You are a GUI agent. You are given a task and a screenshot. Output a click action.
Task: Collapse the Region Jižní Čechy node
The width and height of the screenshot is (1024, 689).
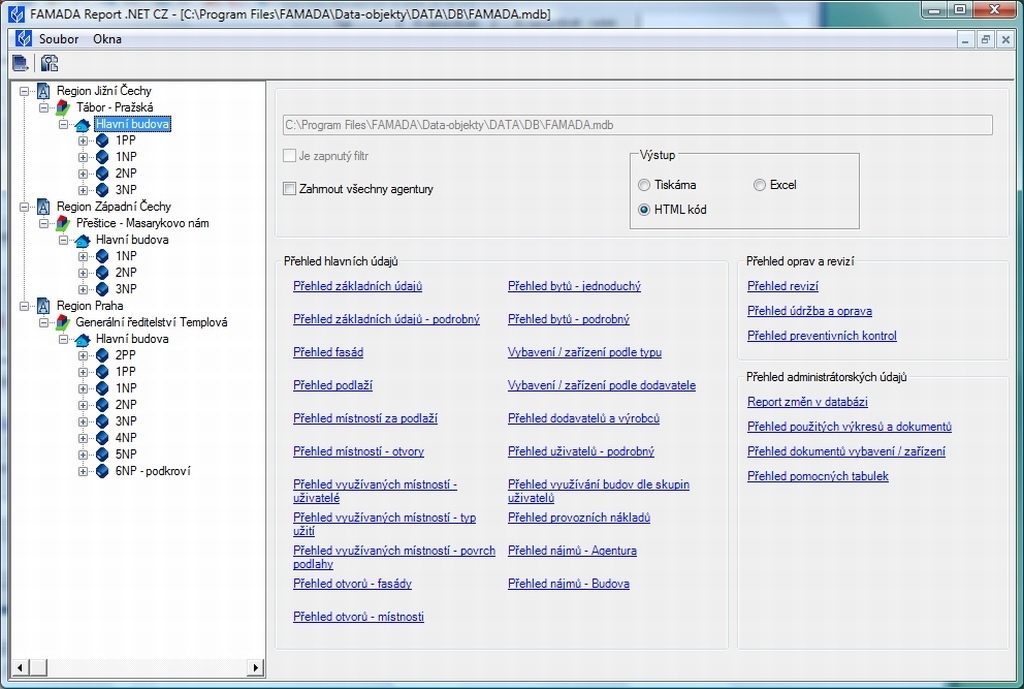(x=24, y=91)
